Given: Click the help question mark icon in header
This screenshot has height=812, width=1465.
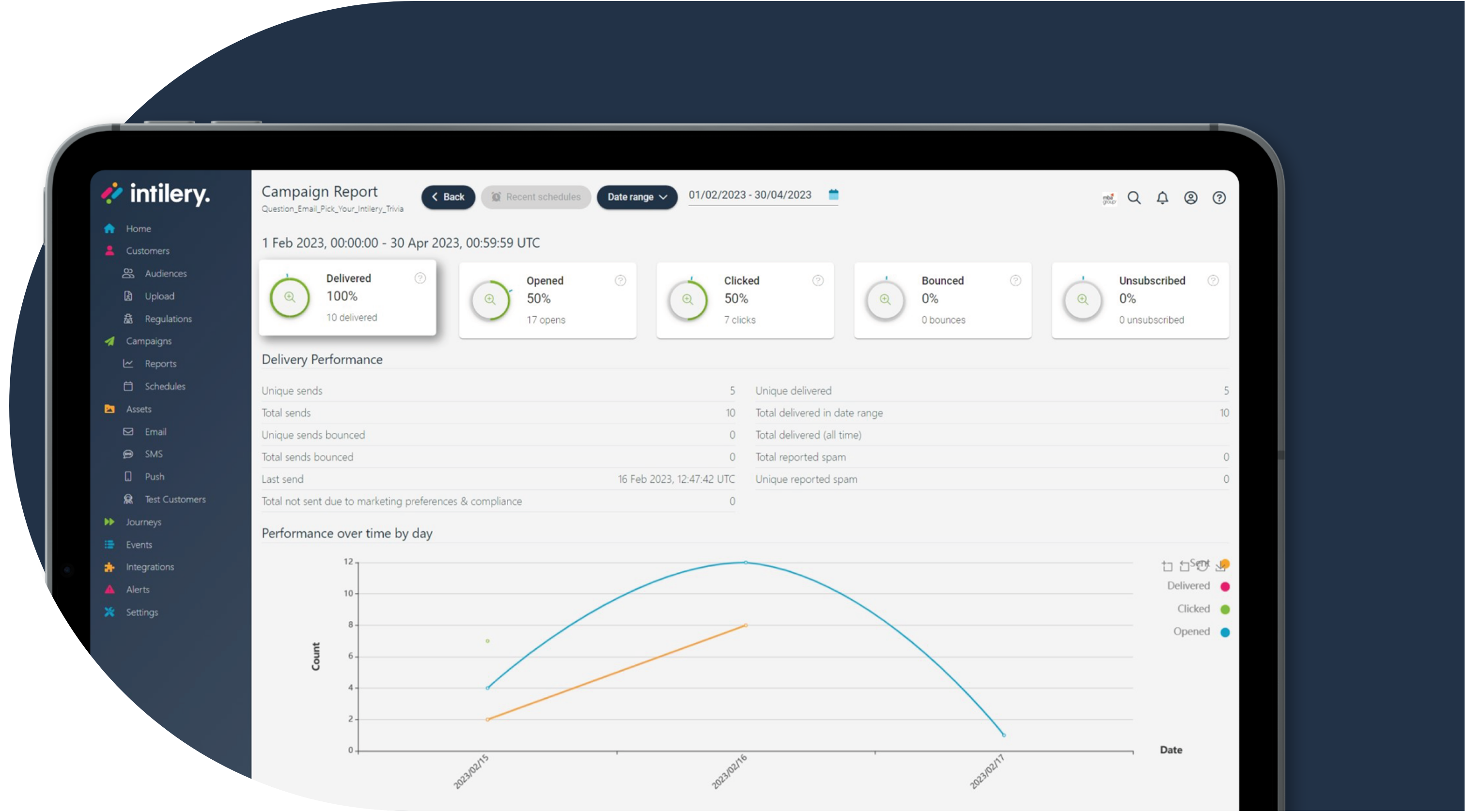Looking at the screenshot, I should pyautogui.click(x=1219, y=198).
